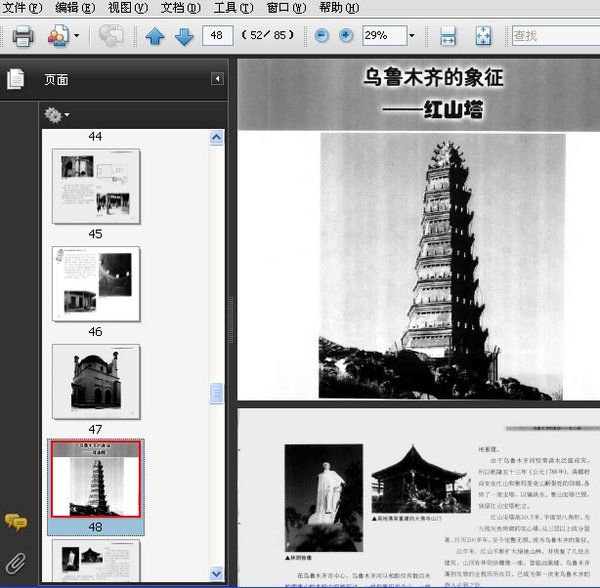Open the comments panel icon
This screenshot has width=600, height=588.
tap(16, 522)
